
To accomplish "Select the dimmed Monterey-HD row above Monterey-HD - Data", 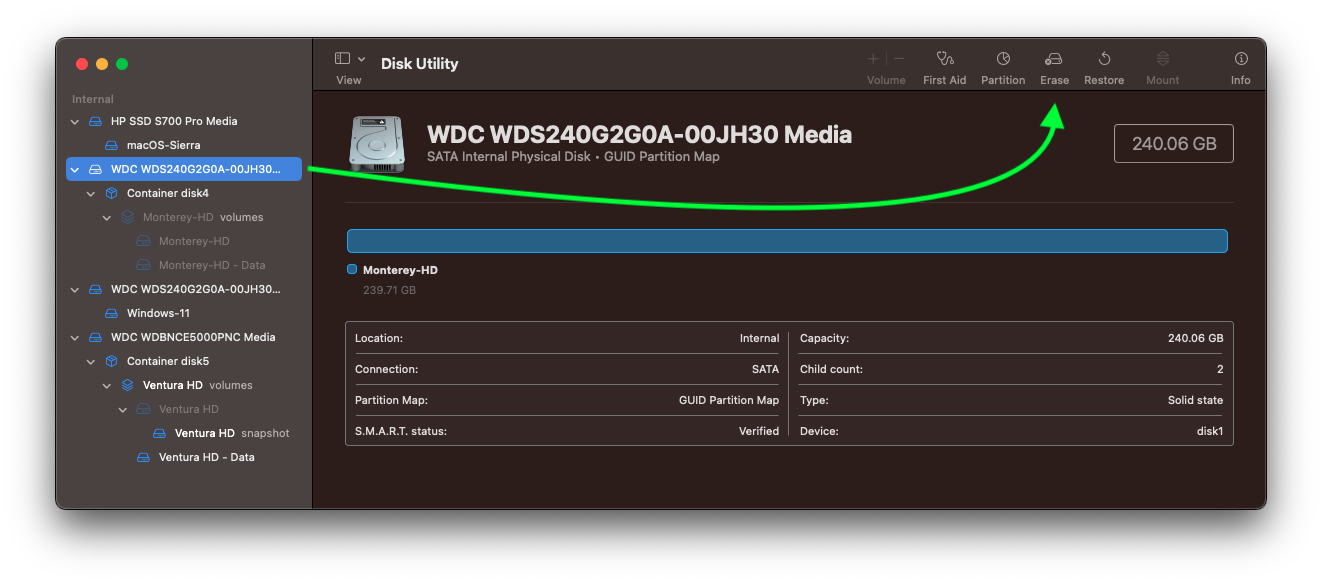I will [x=184, y=241].
